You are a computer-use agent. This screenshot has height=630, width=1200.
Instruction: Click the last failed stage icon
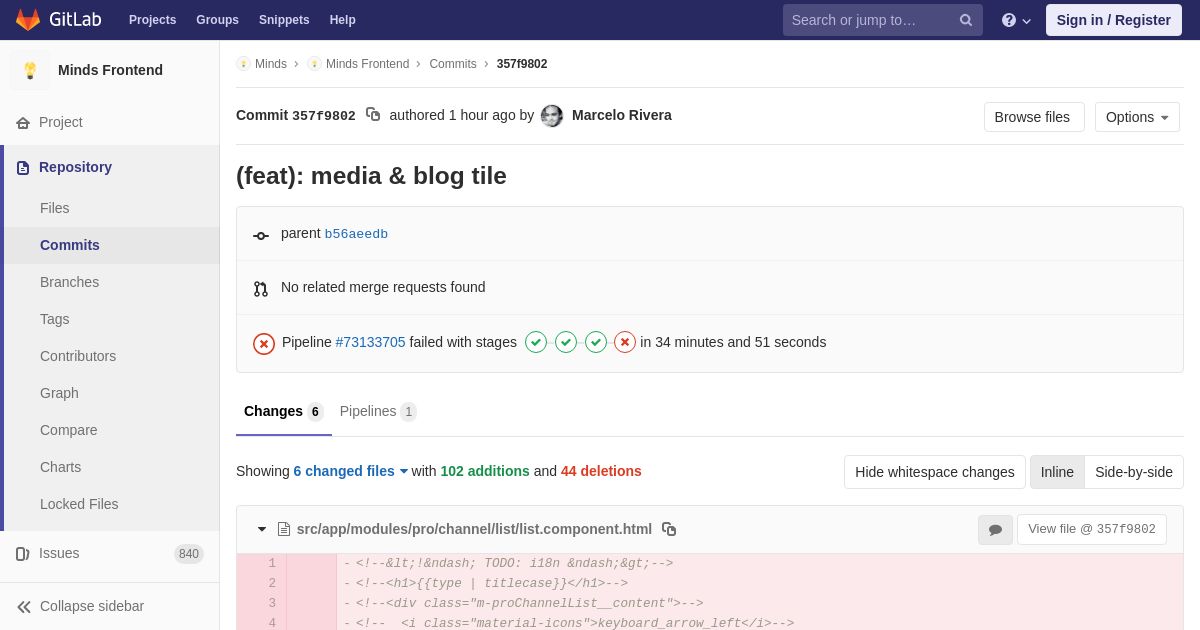(625, 342)
